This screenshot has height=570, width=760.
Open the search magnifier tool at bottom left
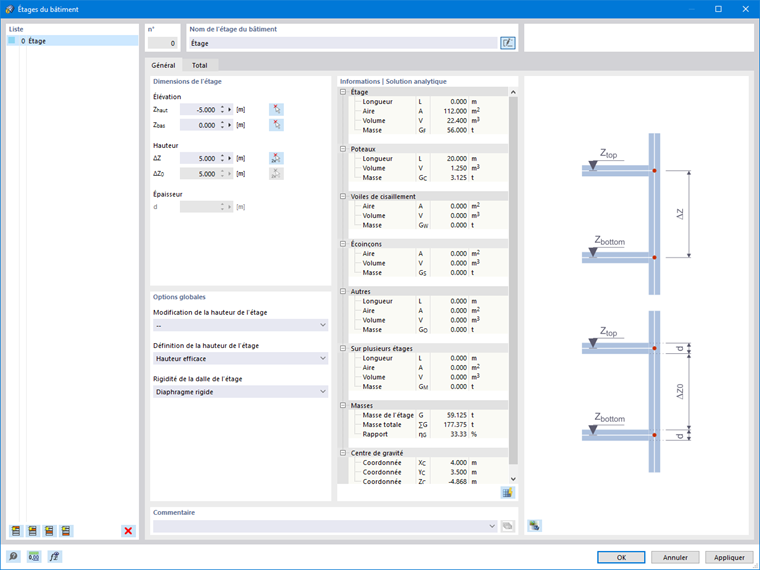[x=14, y=556]
